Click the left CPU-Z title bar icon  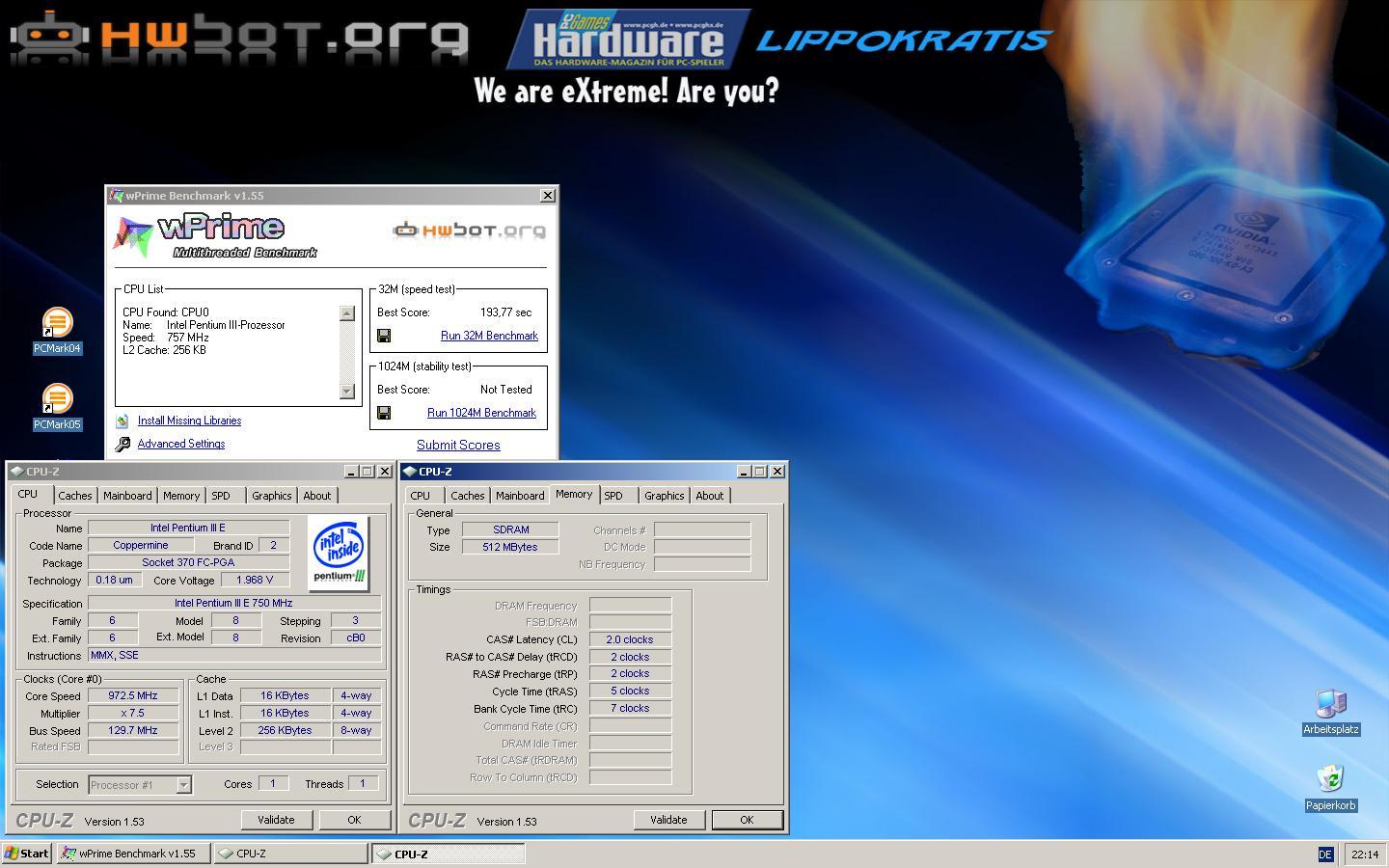17,472
